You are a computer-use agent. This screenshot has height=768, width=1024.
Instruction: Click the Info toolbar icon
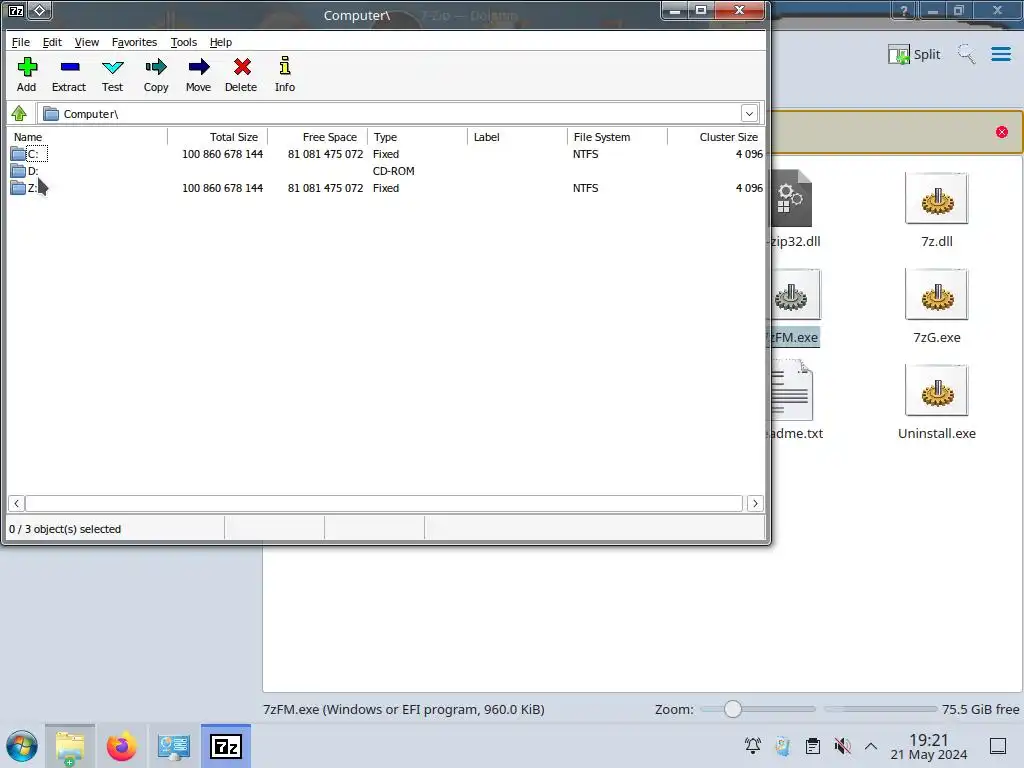coord(285,66)
